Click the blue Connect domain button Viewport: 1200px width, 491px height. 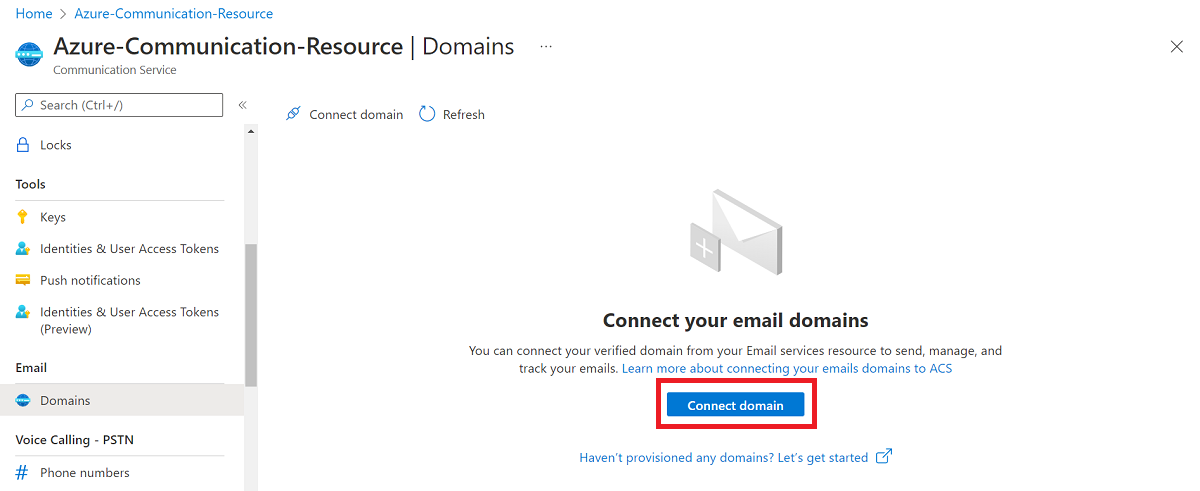pyautogui.click(x=736, y=405)
